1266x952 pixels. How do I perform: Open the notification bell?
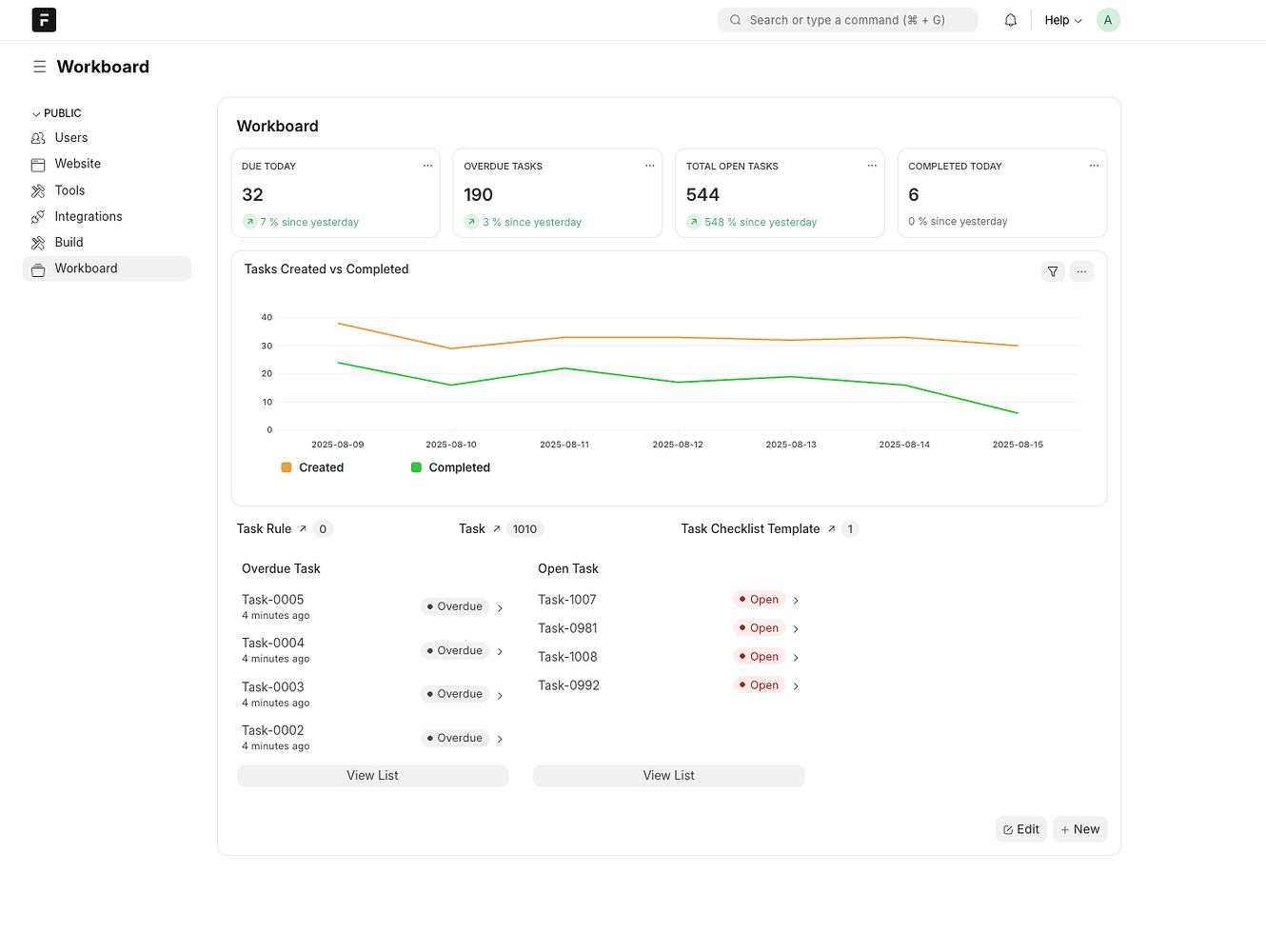tap(1010, 19)
